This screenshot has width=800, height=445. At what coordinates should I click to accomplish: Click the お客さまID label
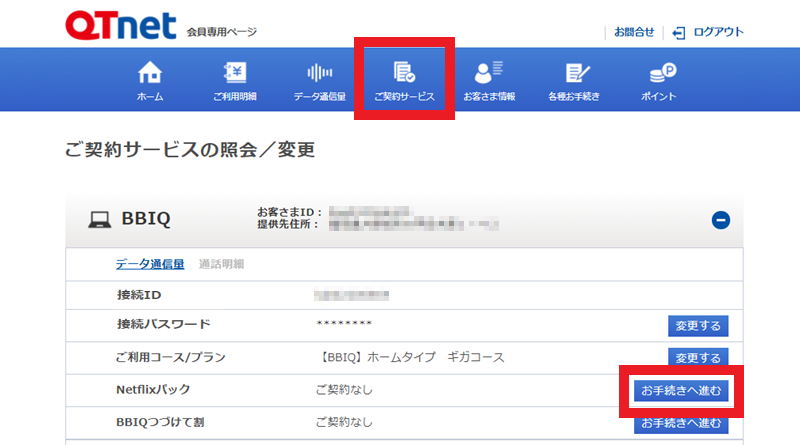pyautogui.click(x=289, y=212)
